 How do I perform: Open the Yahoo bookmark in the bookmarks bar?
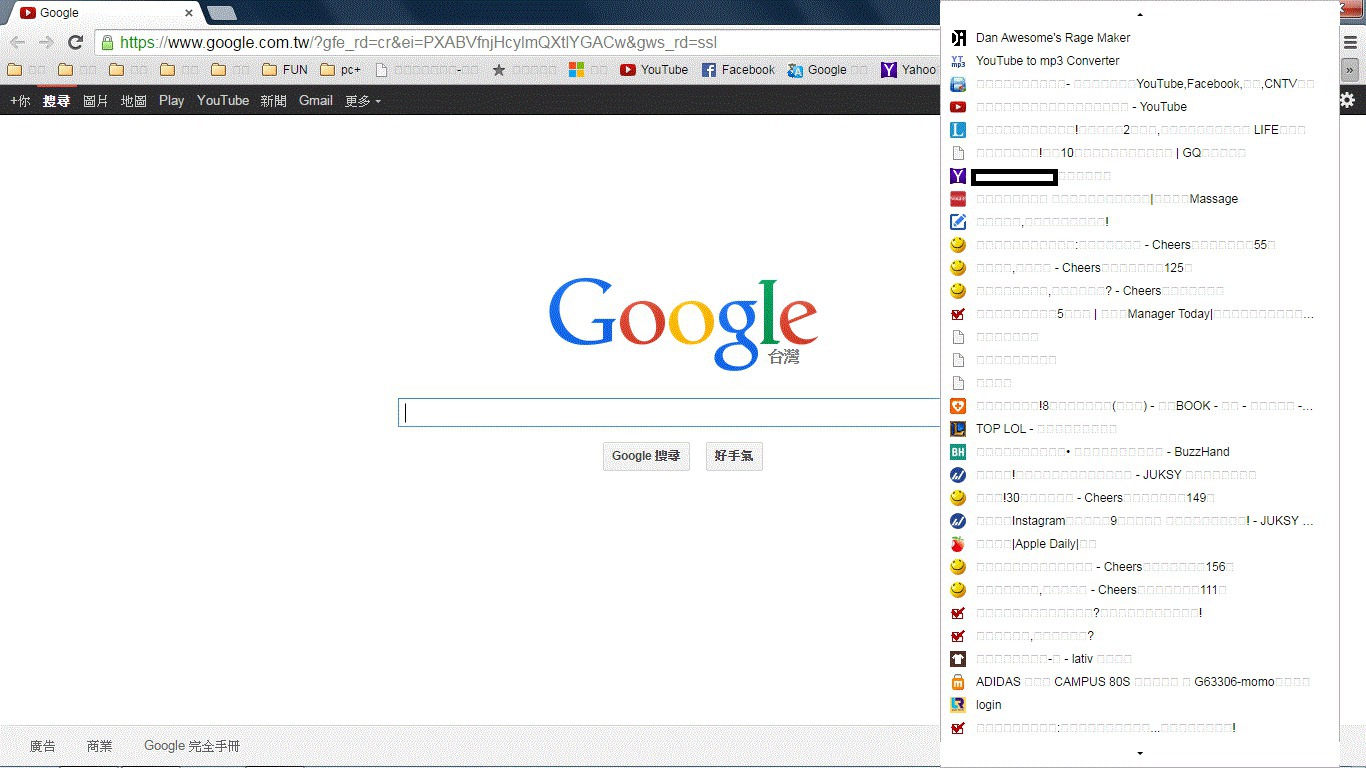click(908, 70)
